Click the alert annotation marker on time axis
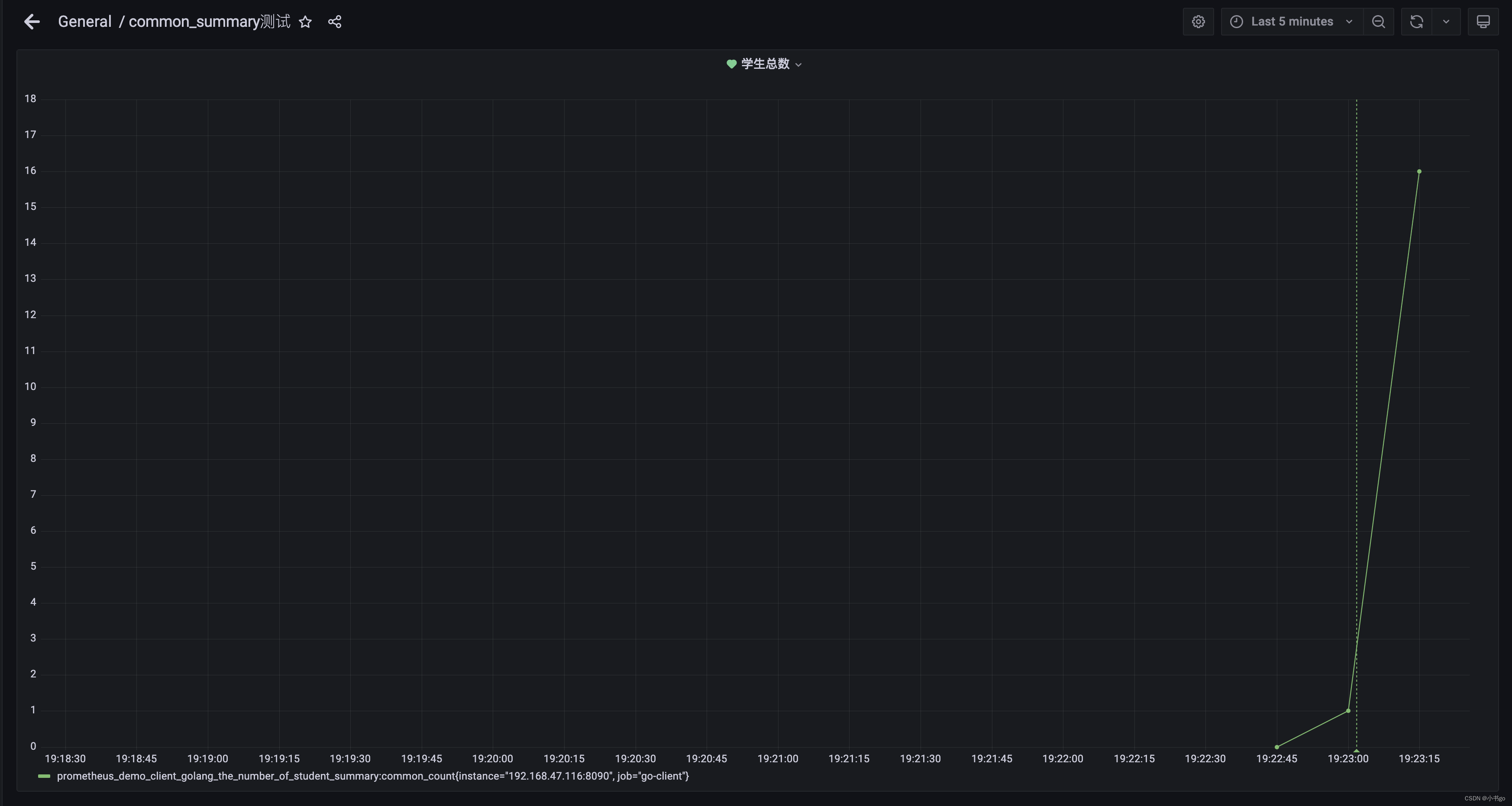 (x=1357, y=750)
